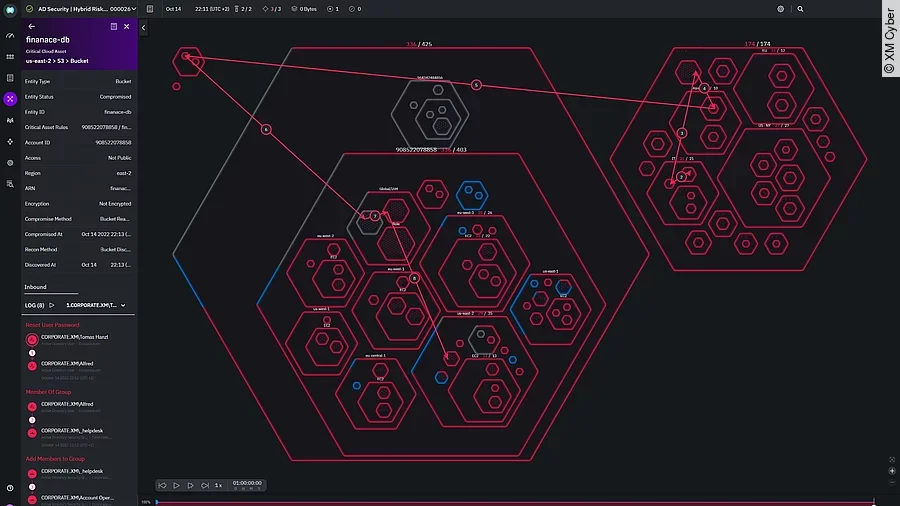Viewport: 900px width, 506px height.
Task: Click the timeline progress slider handle
Action: click(x=156, y=502)
